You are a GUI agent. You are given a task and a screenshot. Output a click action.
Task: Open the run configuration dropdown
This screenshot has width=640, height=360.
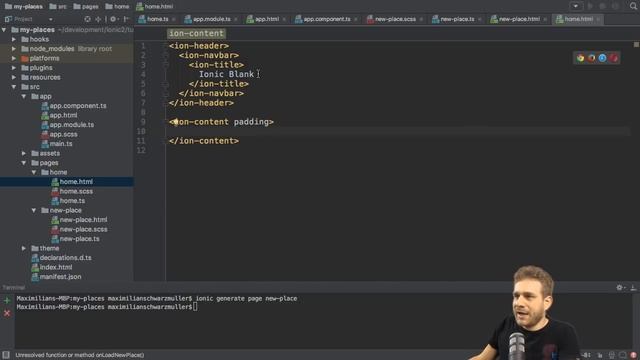point(576,6)
